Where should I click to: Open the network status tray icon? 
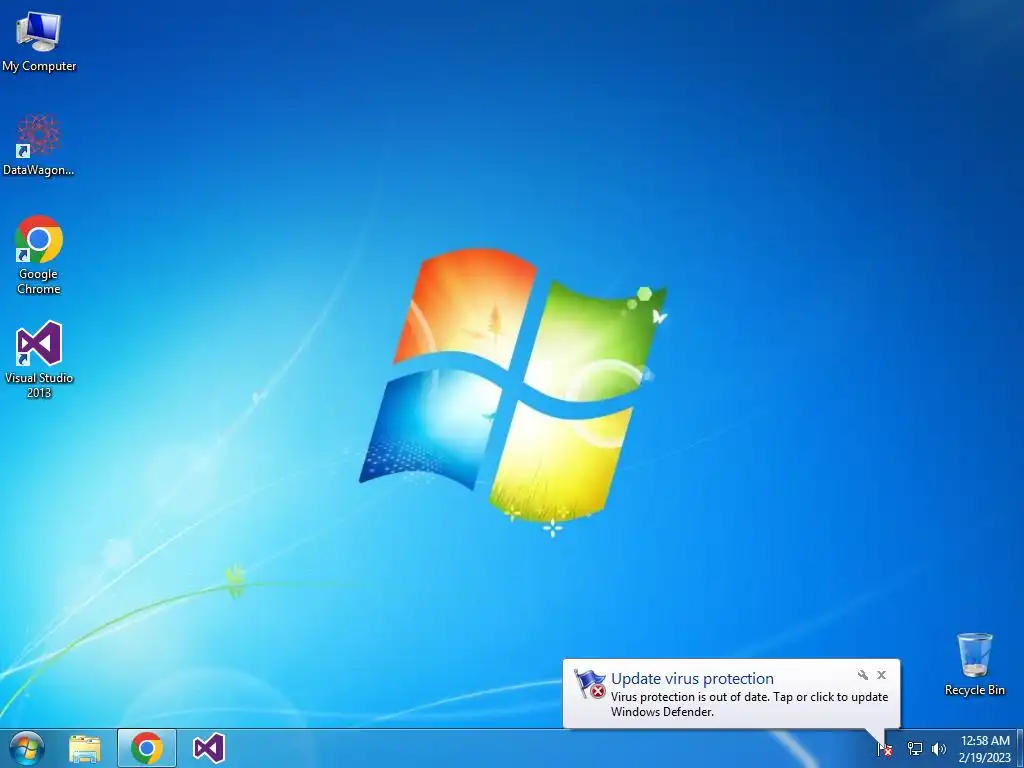[915, 749]
